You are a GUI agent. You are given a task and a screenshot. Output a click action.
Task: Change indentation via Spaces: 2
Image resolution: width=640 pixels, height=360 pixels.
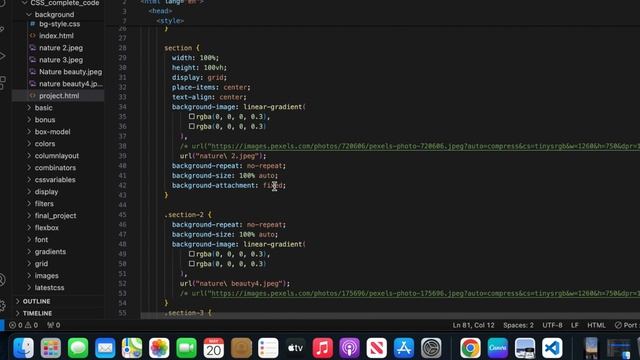pyautogui.click(x=518, y=325)
